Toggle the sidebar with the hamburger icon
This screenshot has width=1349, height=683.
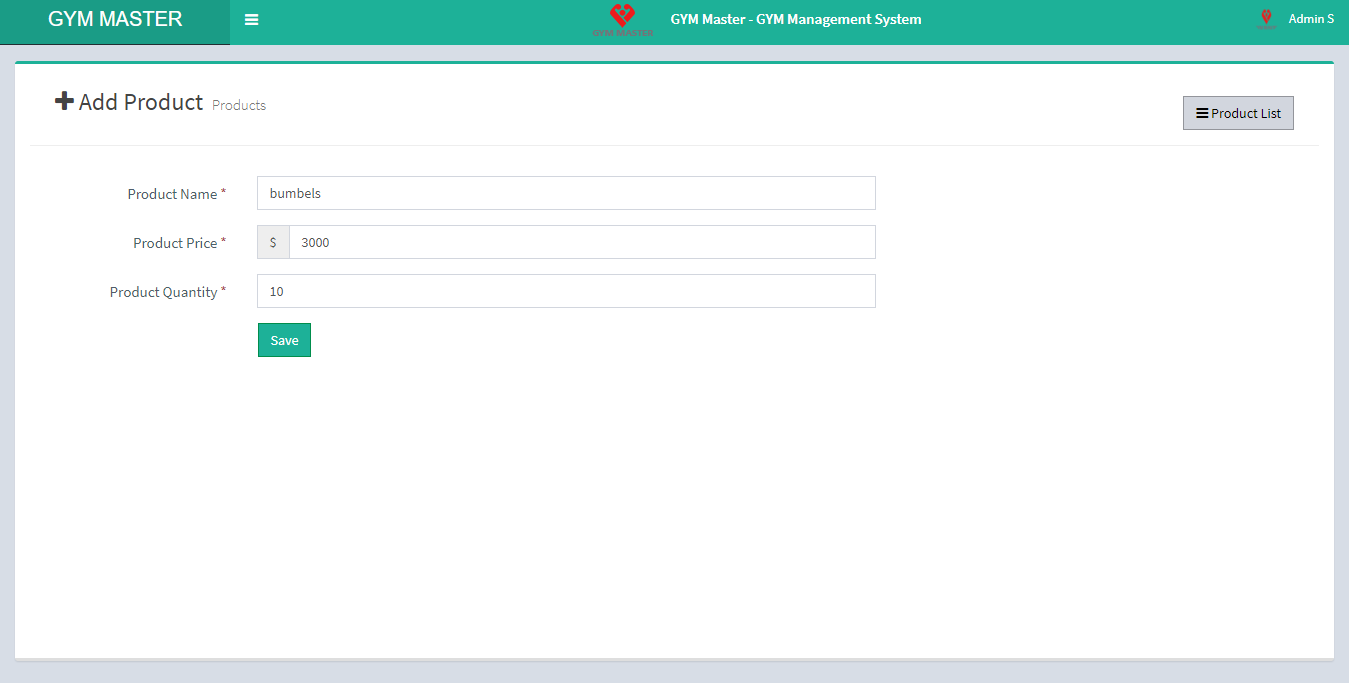coord(252,20)
